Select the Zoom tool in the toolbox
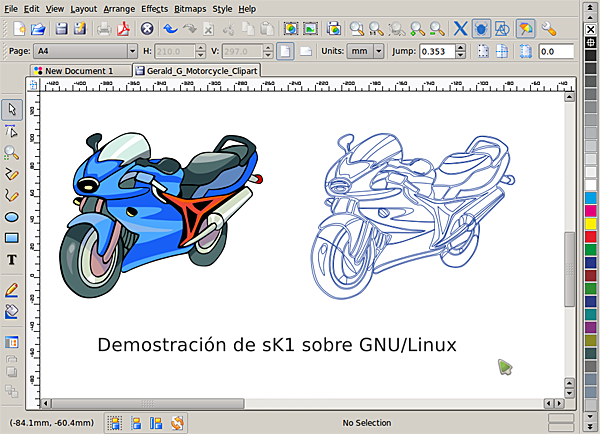This screenshot has height=434, width=600. coord(11,153)
